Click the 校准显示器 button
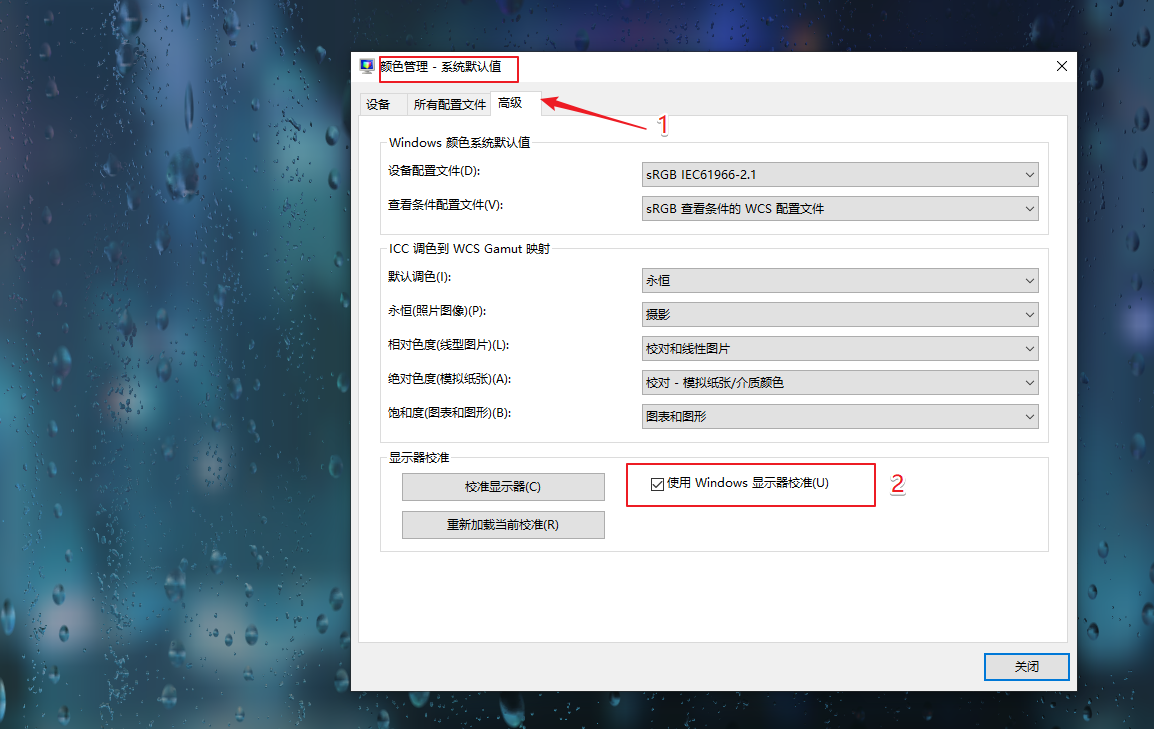The image size is (1154, 729). pyautogui.click(x=503, y=487)
